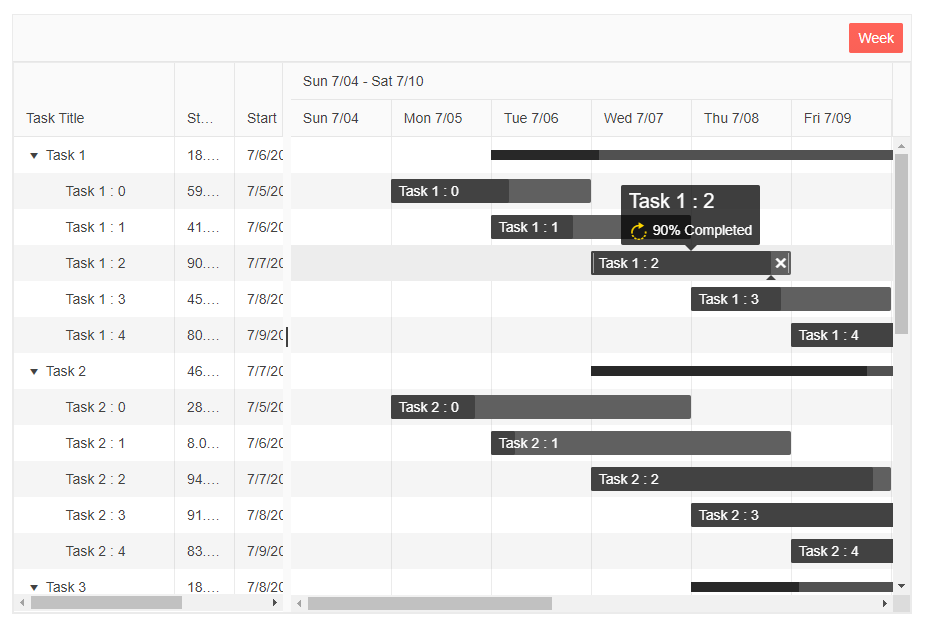Click the close X icon on Task 1 : 2 taskbar

[x=779, y=263]
